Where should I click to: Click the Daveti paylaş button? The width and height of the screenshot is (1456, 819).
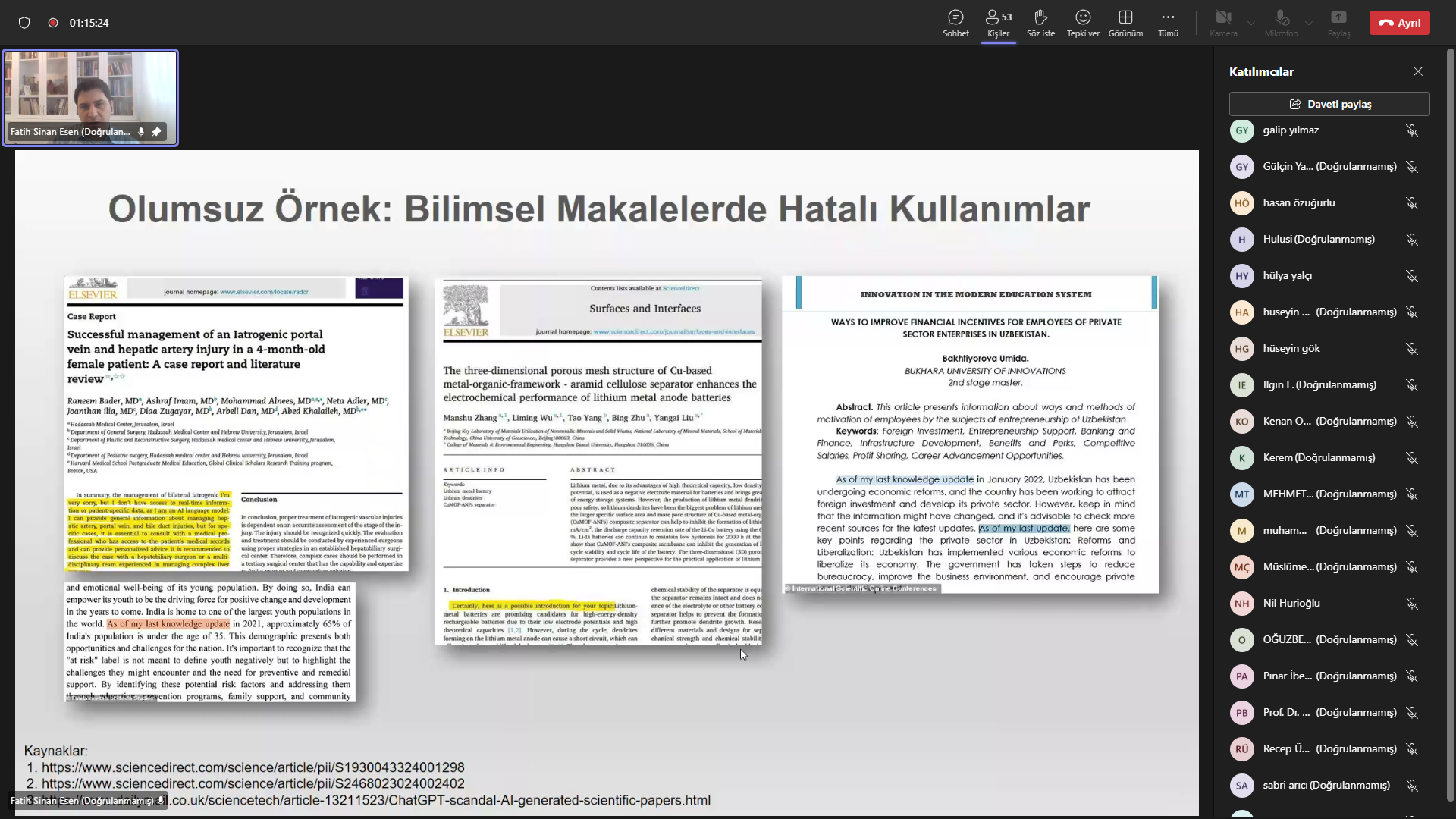(x=1329, y=104)
